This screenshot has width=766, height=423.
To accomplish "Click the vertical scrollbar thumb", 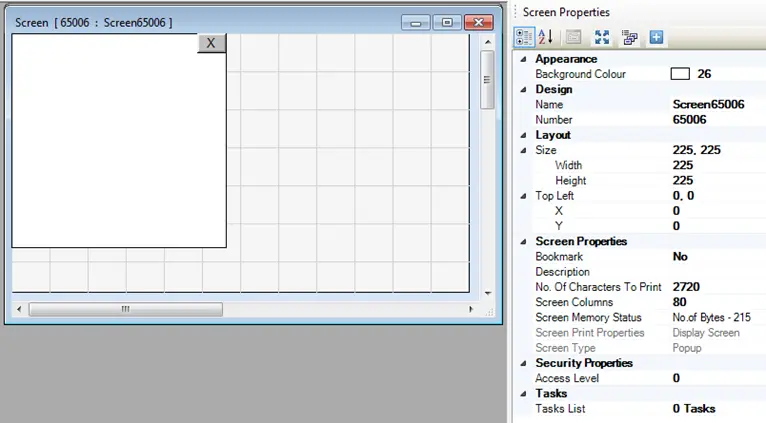I will coord(487,80).
